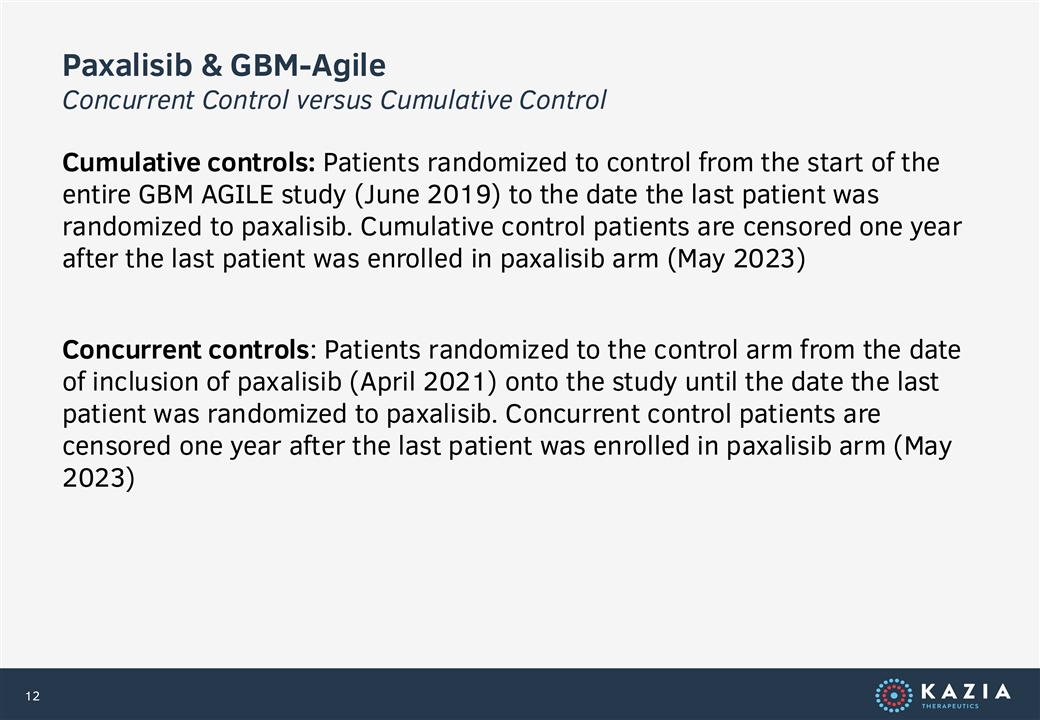Screen dimensions: 1040x720
Task: Click the line starting 'patient was randomized to paxalisib'
Action: pyautogui.click(x=471, y=414)
